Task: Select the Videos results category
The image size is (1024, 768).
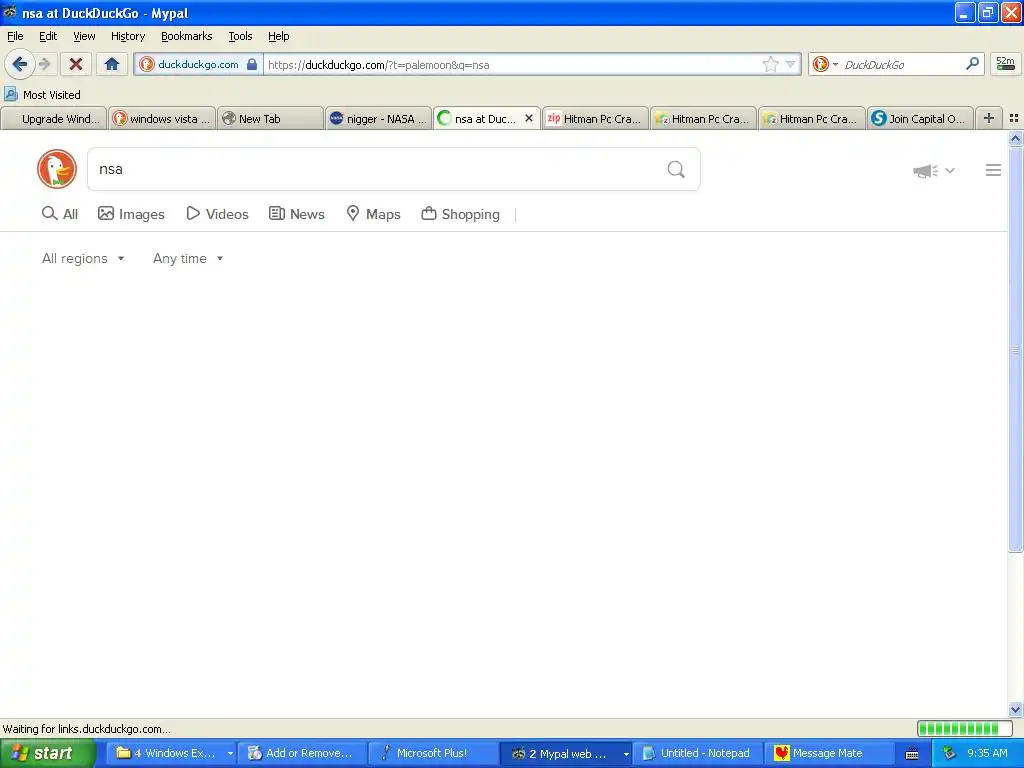Action: point(217,214)
